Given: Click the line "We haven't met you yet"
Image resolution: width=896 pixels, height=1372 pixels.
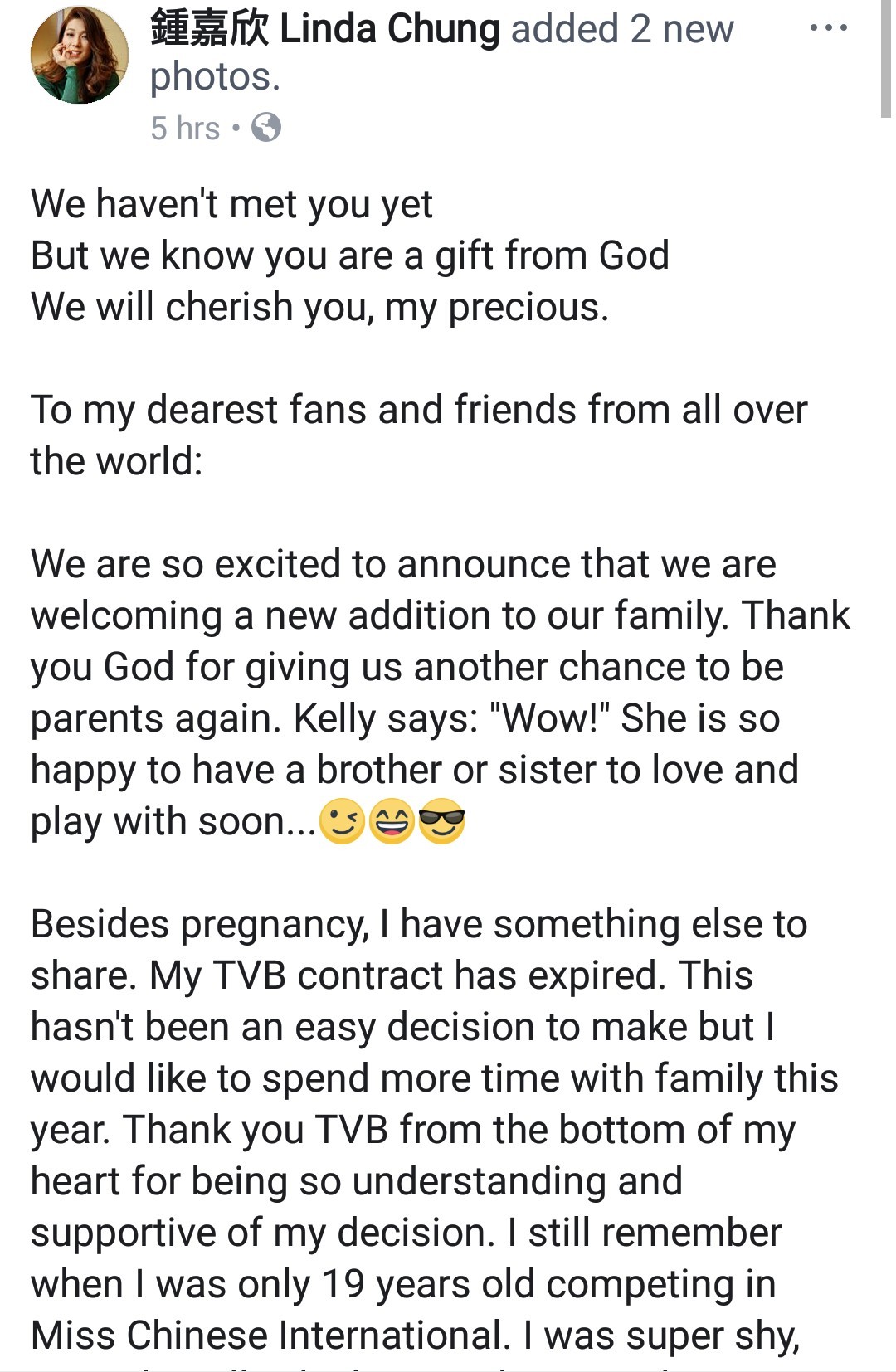Looking at the screenshot, I should (x=231, y=204).
